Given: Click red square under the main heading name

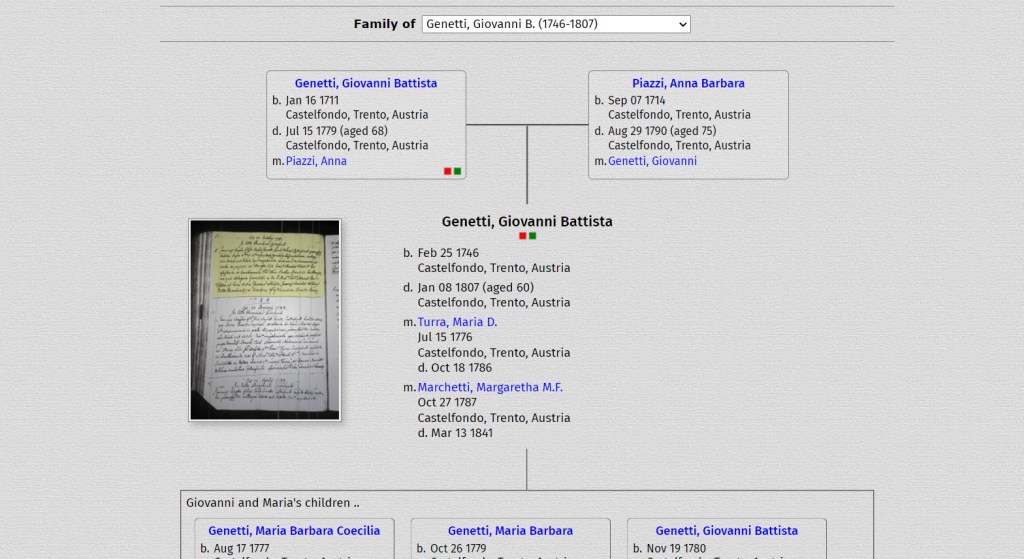Looking at the screenshot, I should click(522, 236).
